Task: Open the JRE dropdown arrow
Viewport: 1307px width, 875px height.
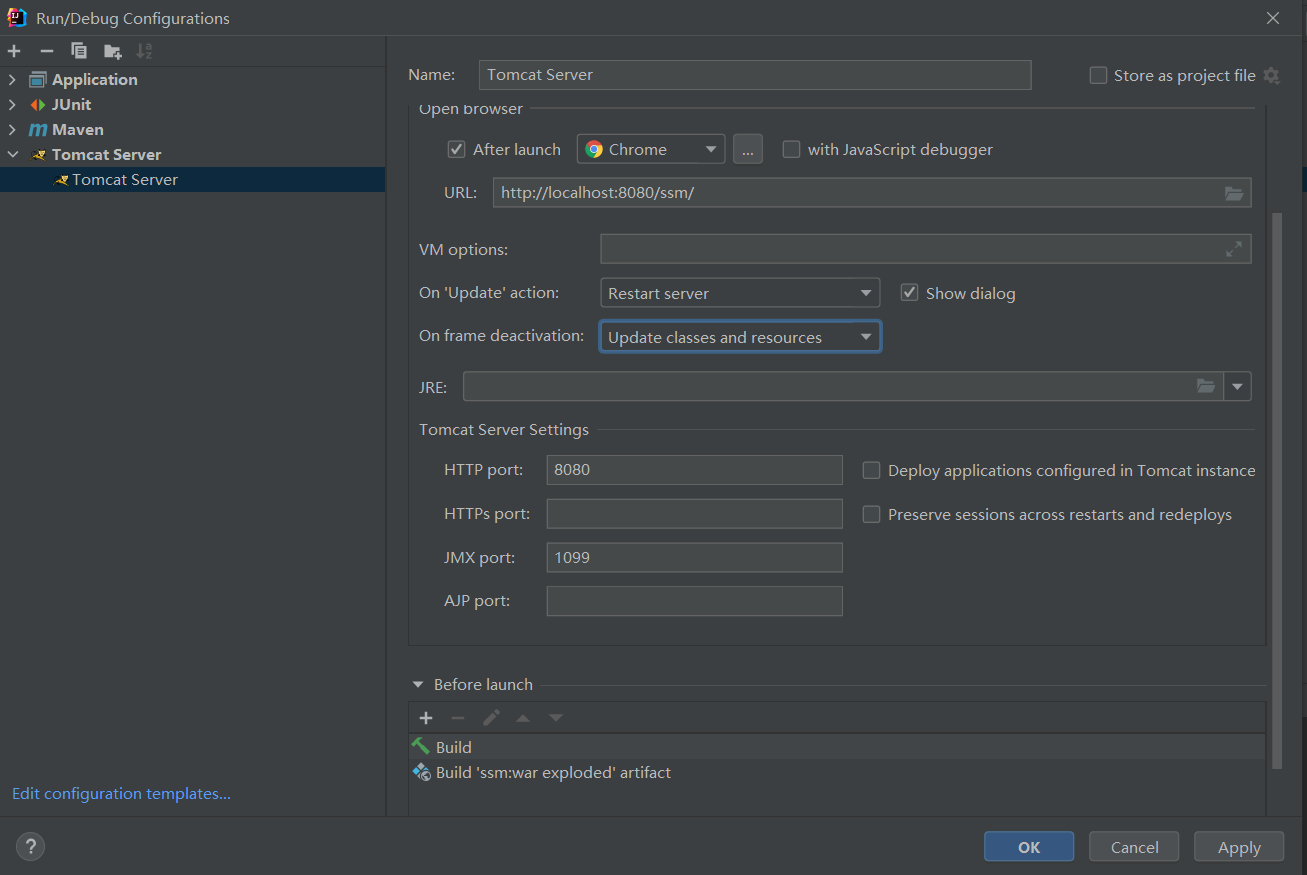Action: point(1238,386)
